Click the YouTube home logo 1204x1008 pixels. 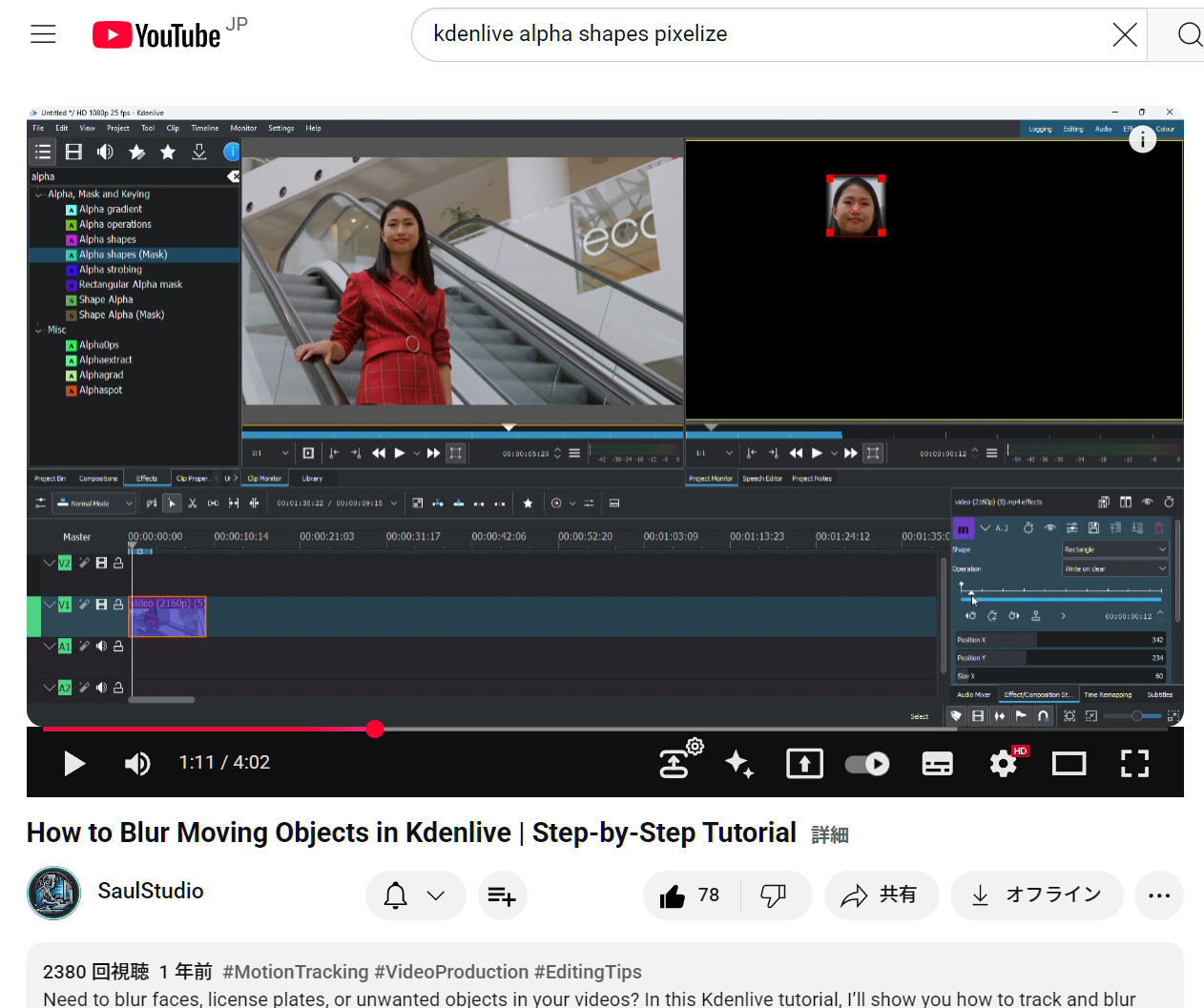click(x=157, y=35)
